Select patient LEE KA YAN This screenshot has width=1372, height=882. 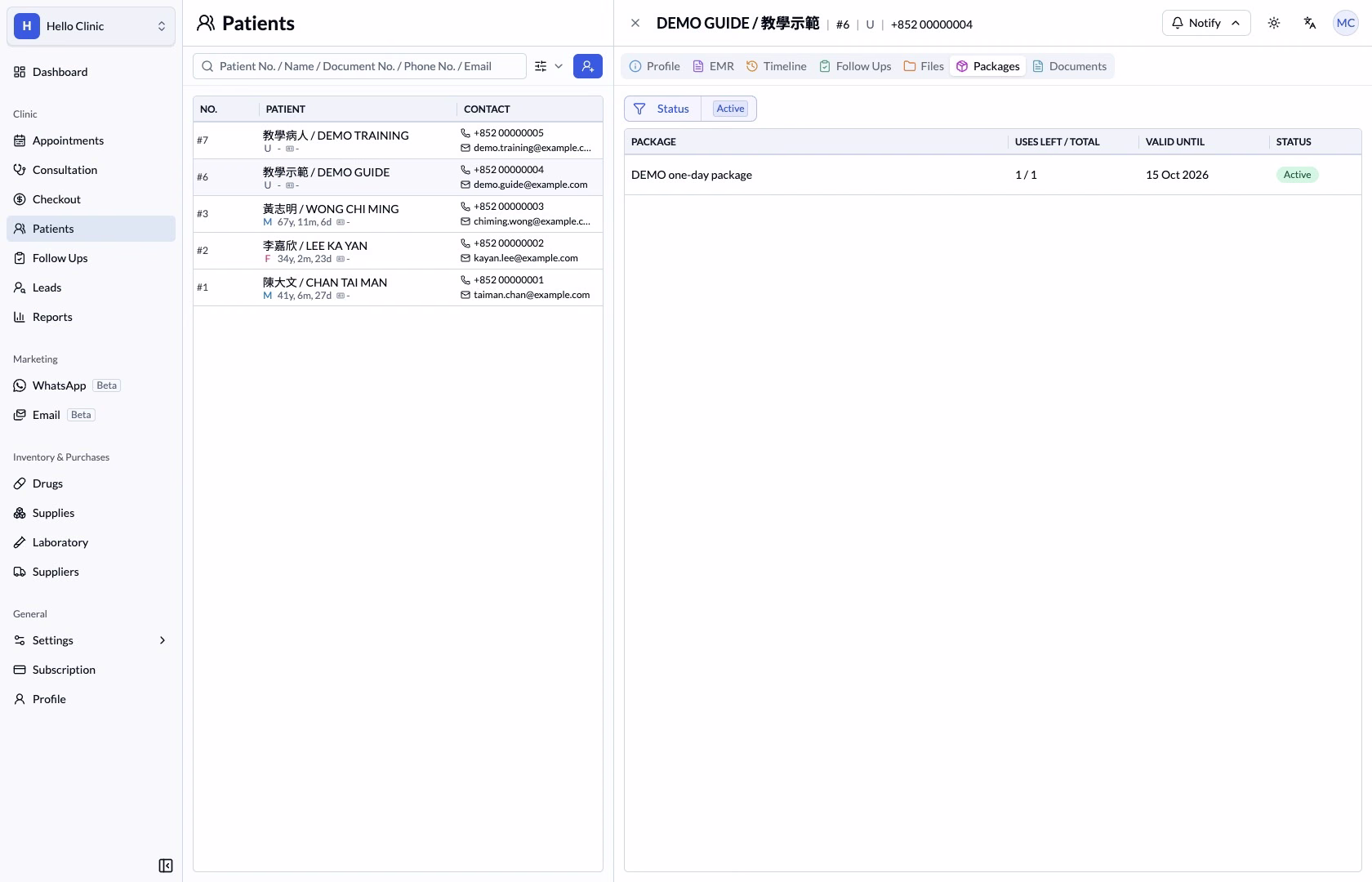pos(398,251)
